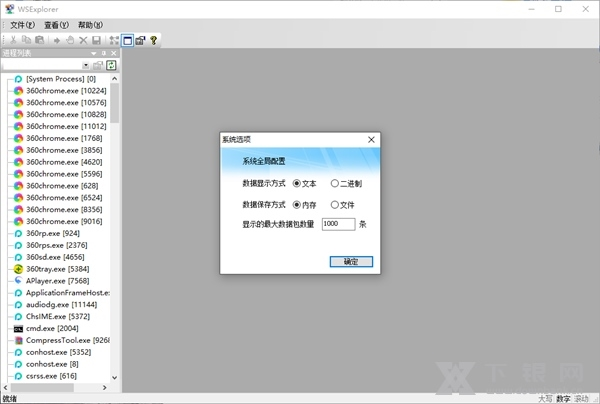Click the green refresh process list icon
Image resolution: width=600 pixels, height=404 pixels.
pyautogui.click(x=111, y=65)
